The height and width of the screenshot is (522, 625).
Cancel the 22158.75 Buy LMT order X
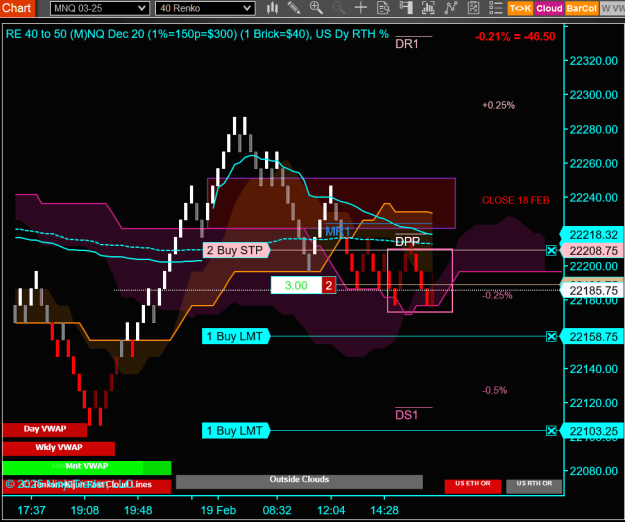point(551,337)
